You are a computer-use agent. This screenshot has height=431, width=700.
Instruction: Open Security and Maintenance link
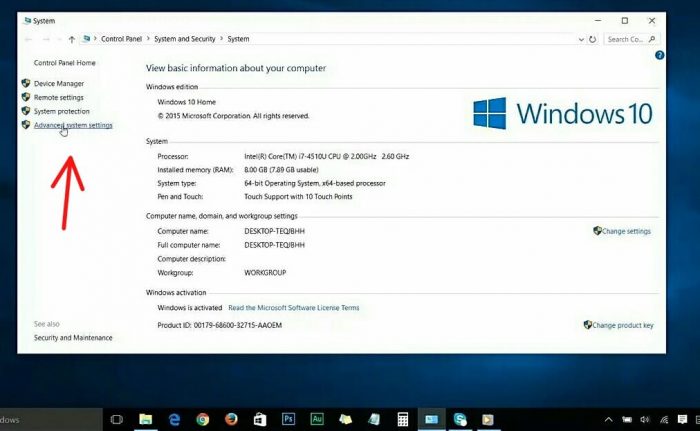click(x=73, y=338)
